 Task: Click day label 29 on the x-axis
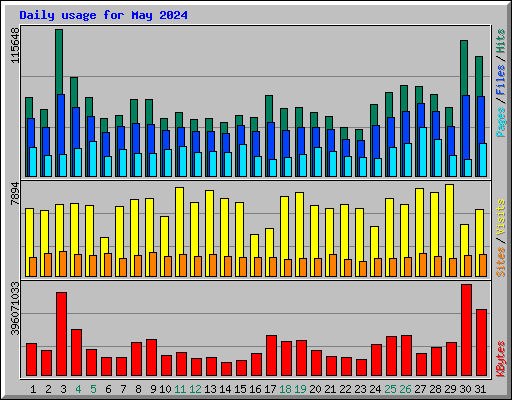[x=450, y=389]
